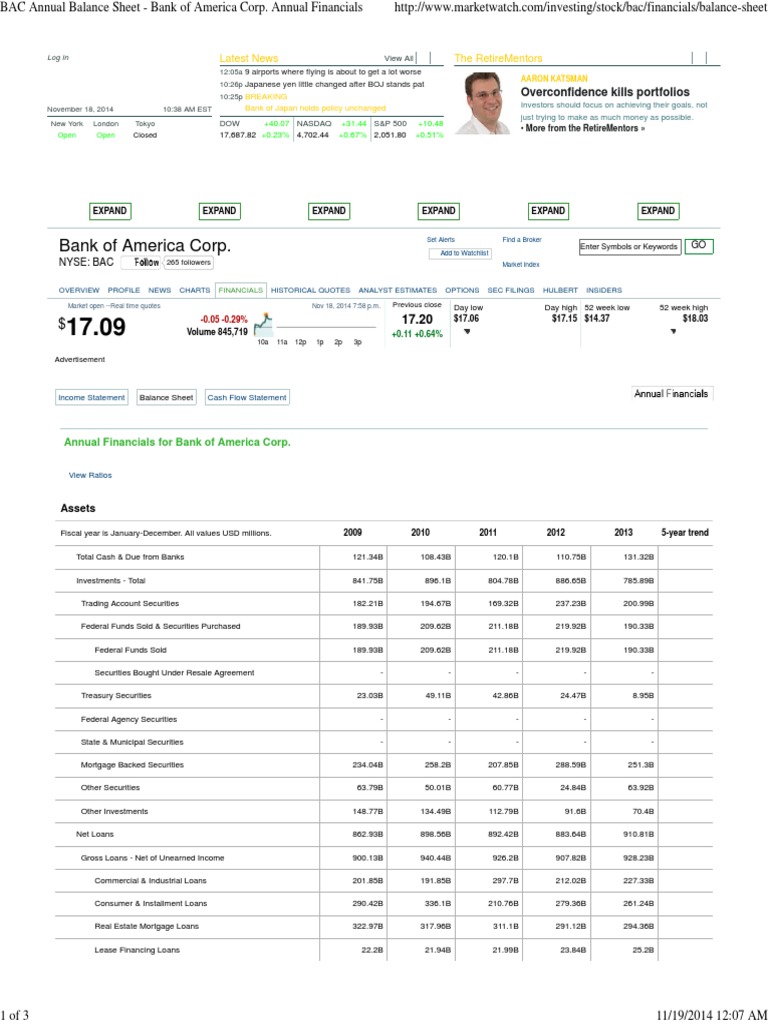Select the Insiders tab
768x1024 pixels.
[x=603, y=290]
